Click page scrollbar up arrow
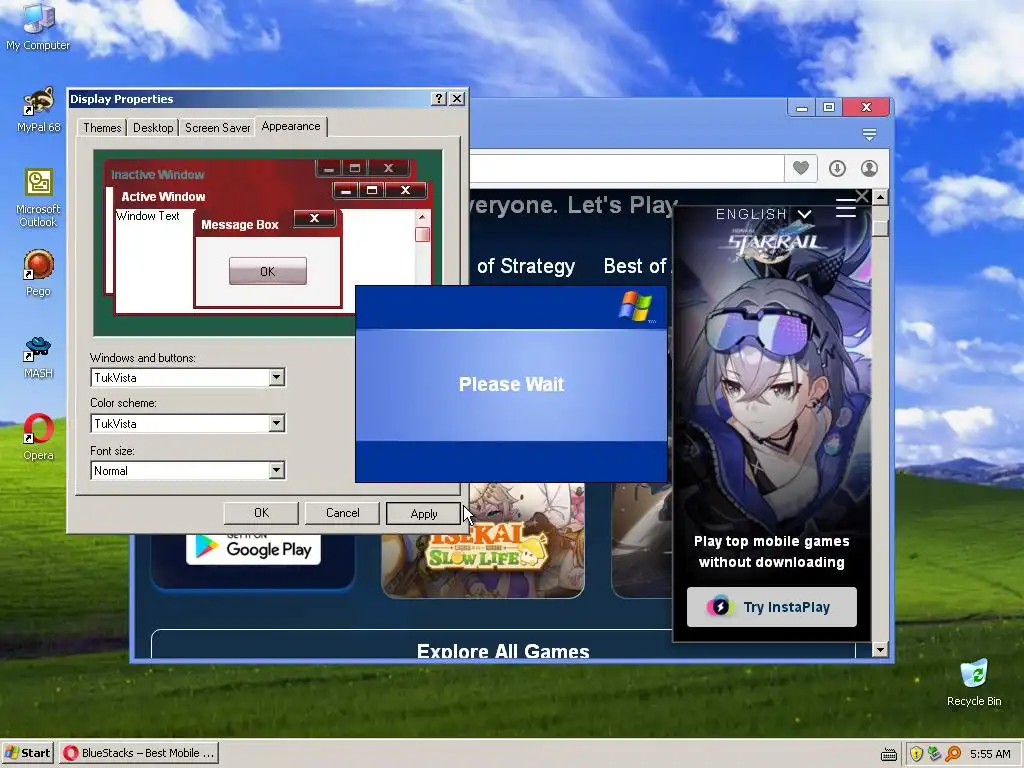Screen dimensions: 1024x768 [x=880, y=197]
